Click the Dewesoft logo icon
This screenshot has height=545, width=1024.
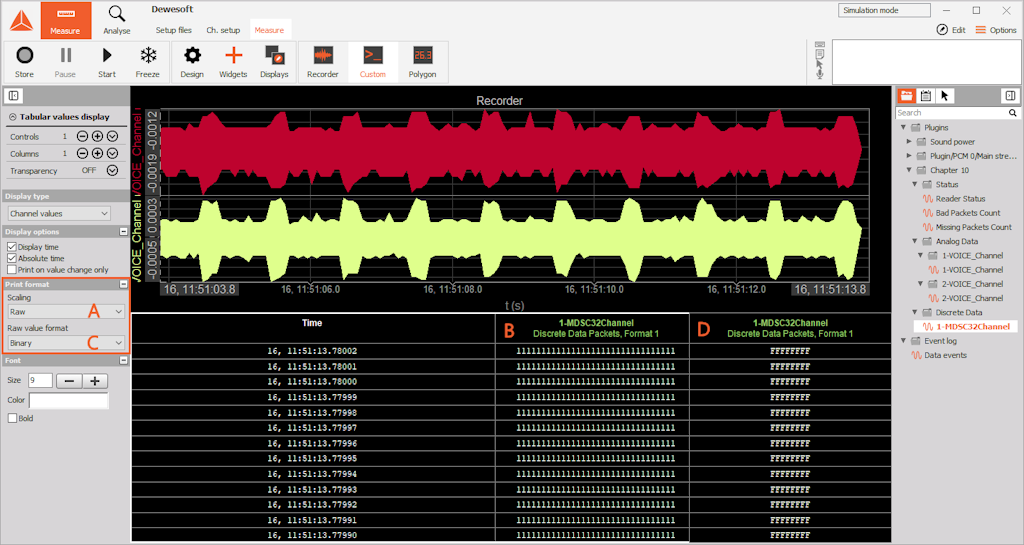coord(21,20)
